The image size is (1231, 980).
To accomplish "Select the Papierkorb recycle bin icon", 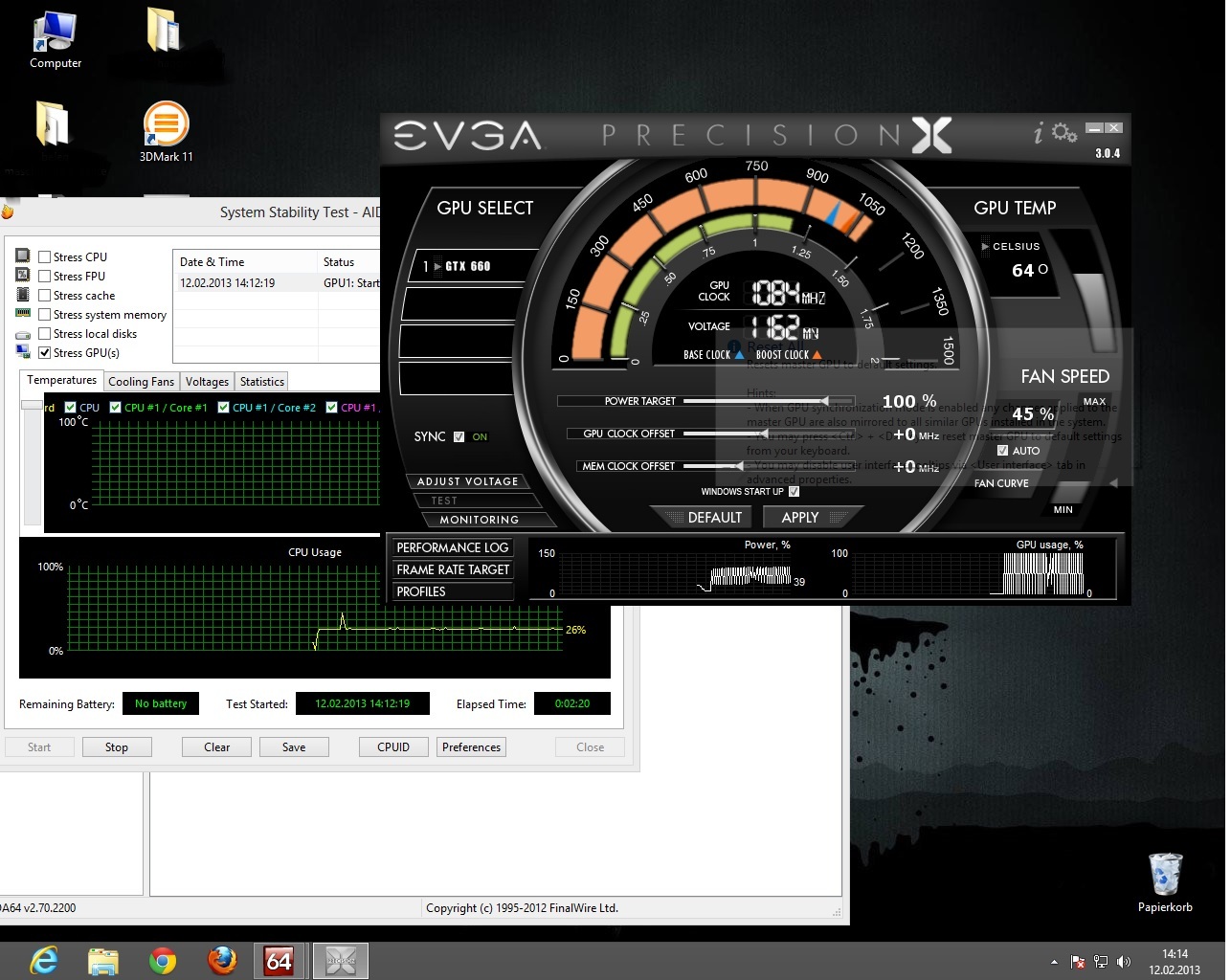I will point(1165,882).
